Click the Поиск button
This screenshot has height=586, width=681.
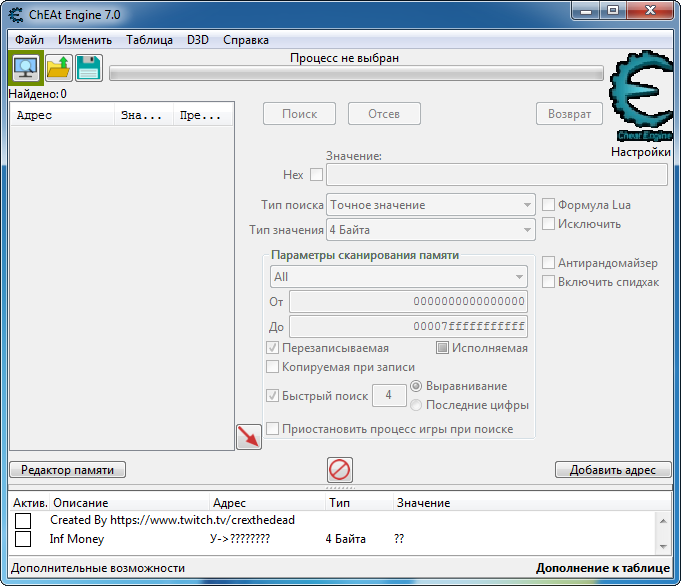(x=299, y=114)
